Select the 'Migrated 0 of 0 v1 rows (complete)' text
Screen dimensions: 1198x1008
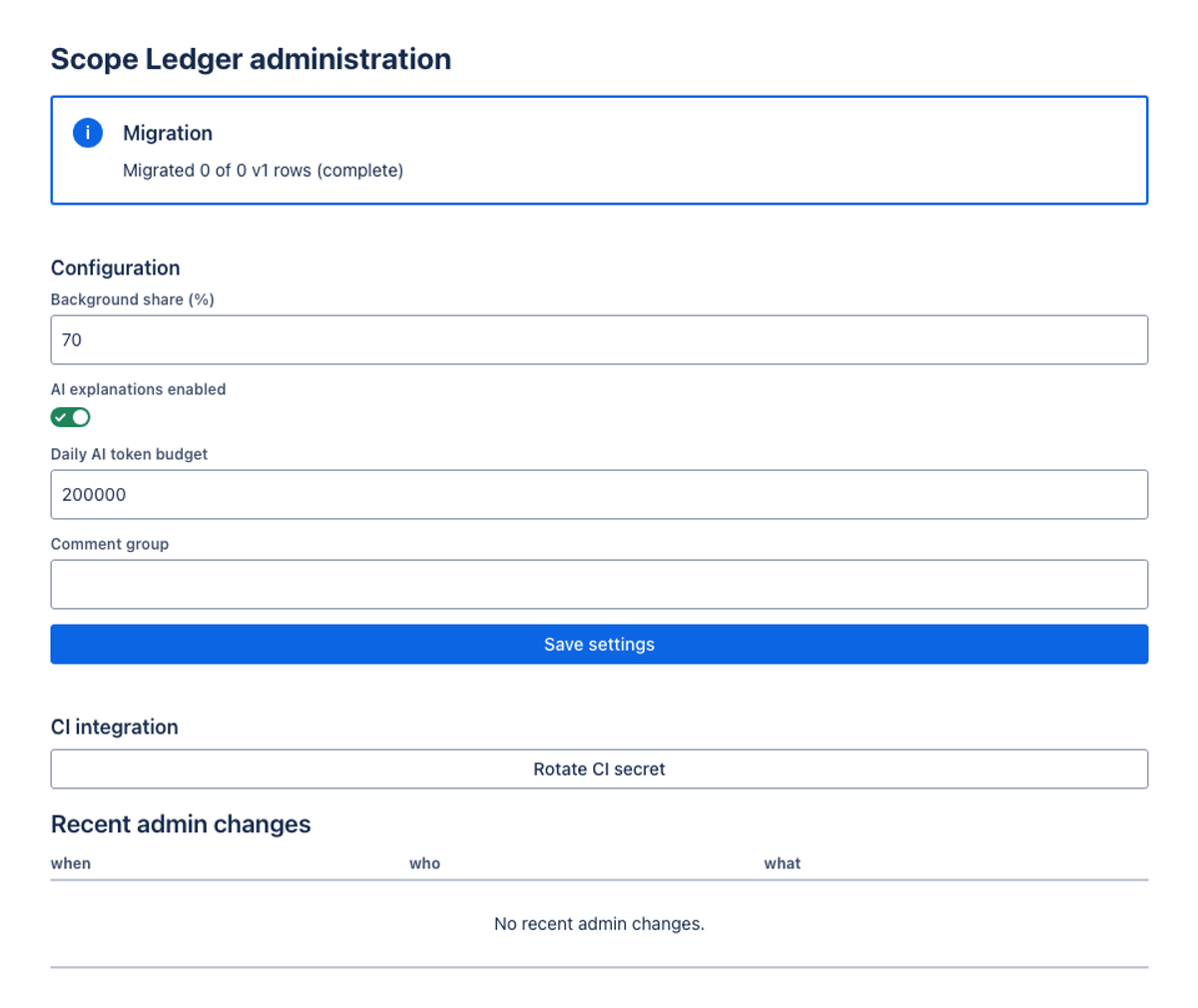263,171
